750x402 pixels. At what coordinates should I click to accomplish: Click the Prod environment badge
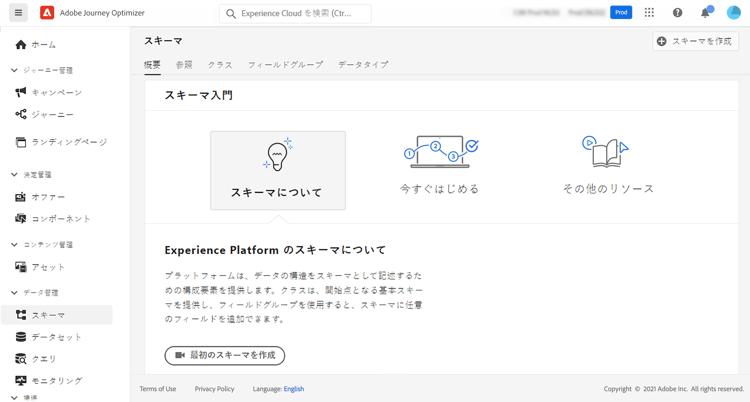(621, 12)
